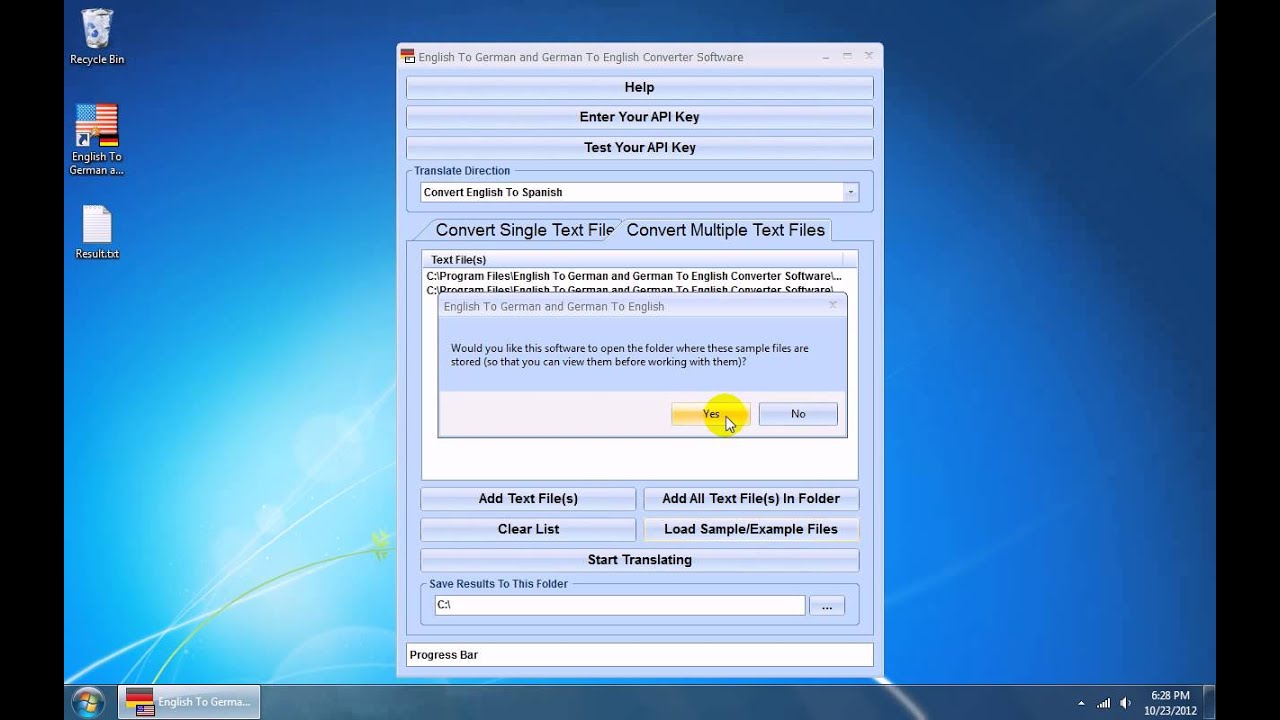
Task: Select the English To German shortcut icon
Action: point(97,140)
